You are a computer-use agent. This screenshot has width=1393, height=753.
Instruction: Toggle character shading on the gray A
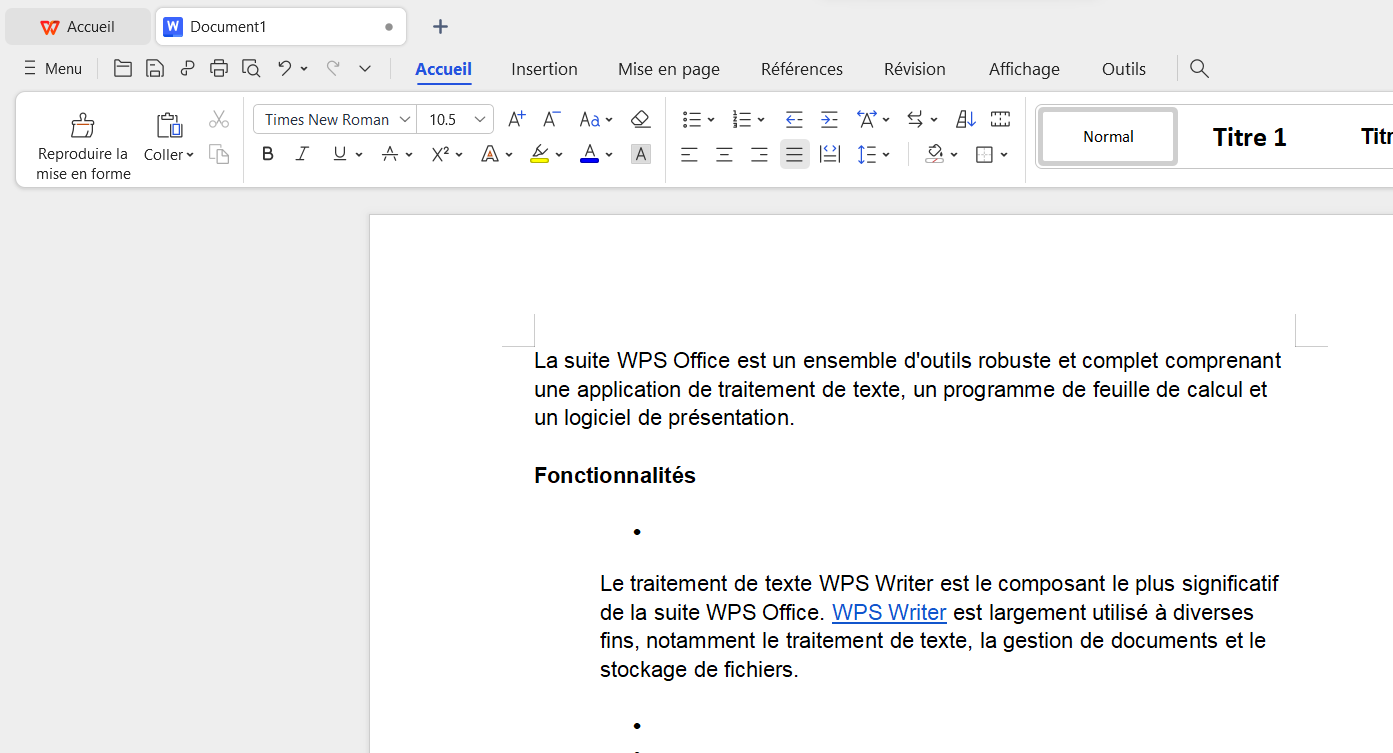coord(641,154)
